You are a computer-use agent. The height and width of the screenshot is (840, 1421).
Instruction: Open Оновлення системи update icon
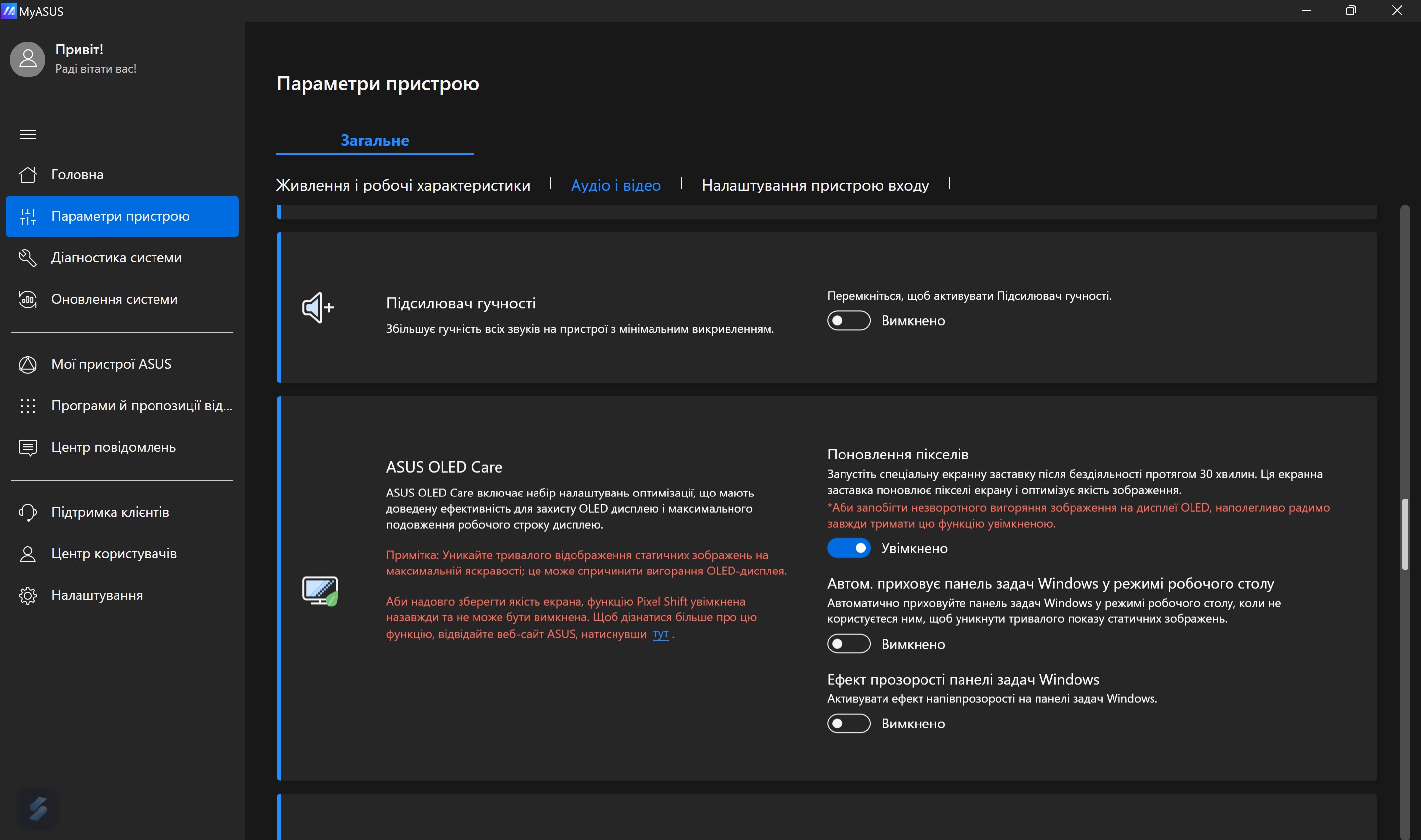[27, 299]
